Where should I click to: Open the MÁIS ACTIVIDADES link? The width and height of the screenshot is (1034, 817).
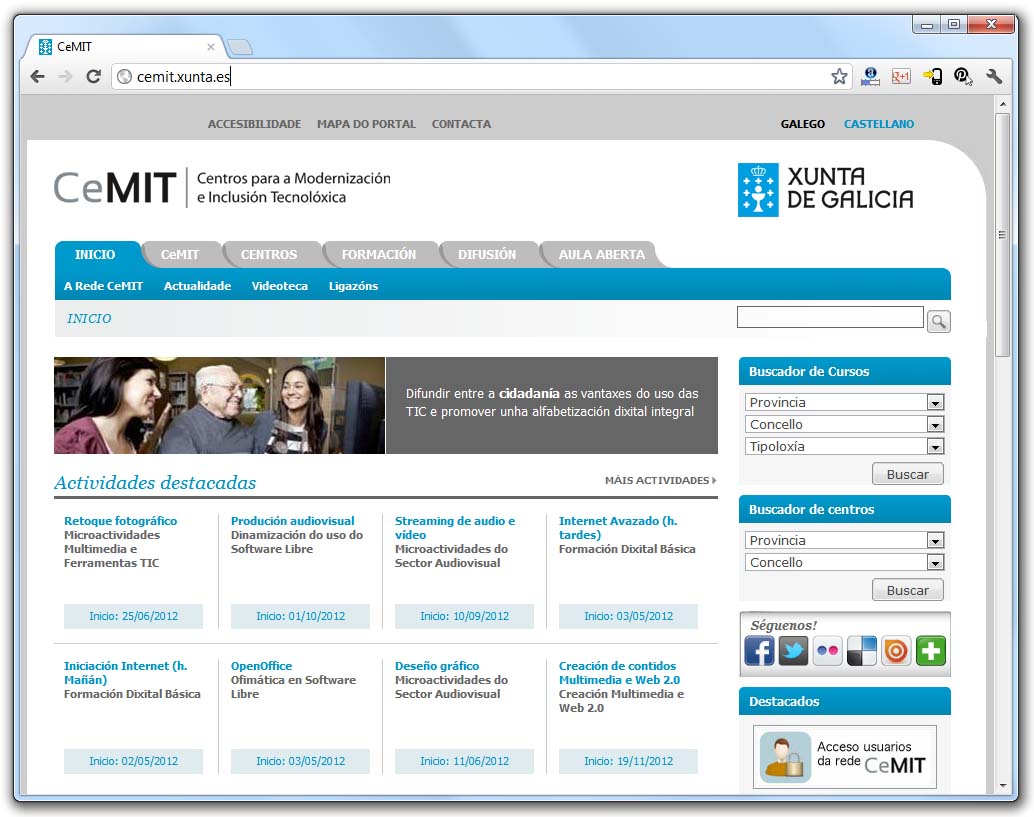click(660, 481)
